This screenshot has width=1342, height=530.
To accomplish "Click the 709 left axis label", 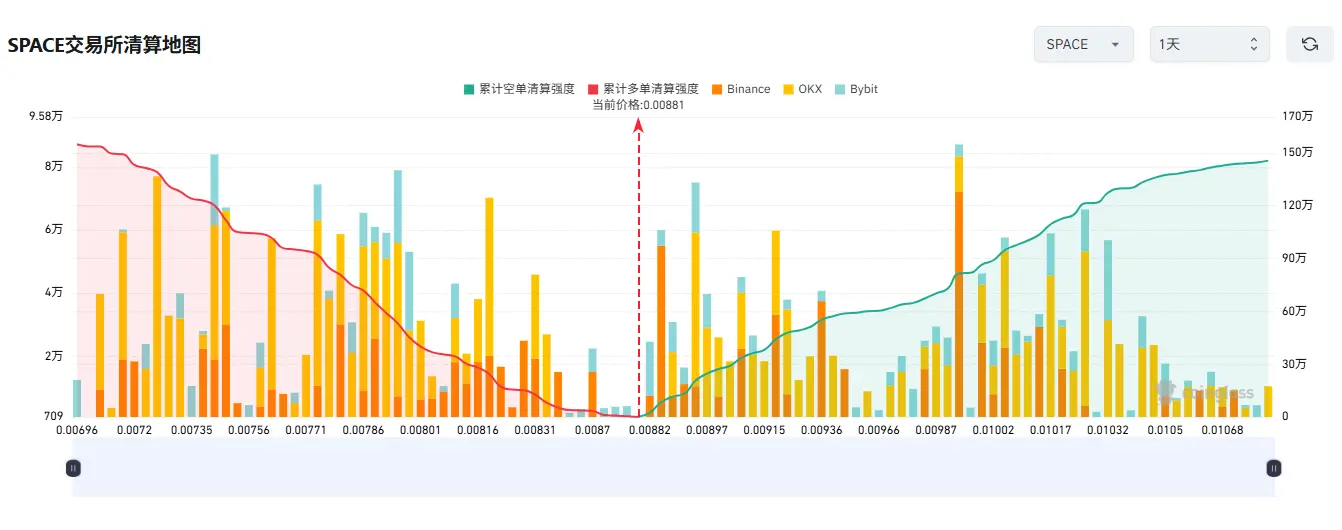I will click(x=54, y=416).
